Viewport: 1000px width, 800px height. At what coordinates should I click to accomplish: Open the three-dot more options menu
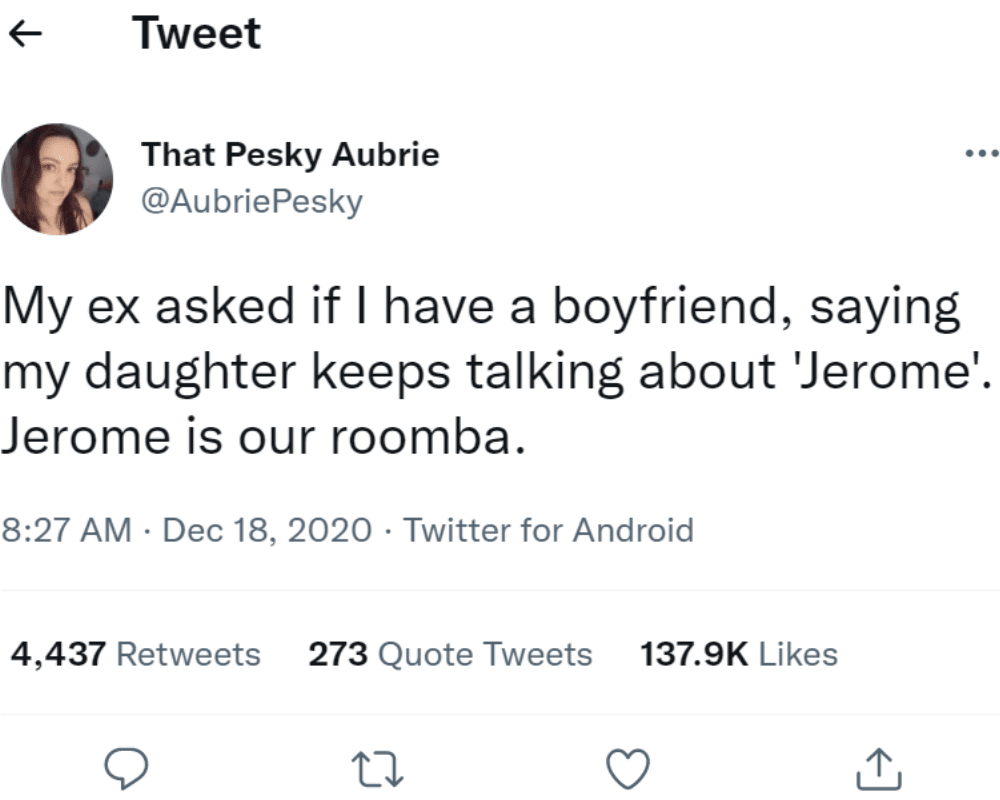(x=981, y=155)
